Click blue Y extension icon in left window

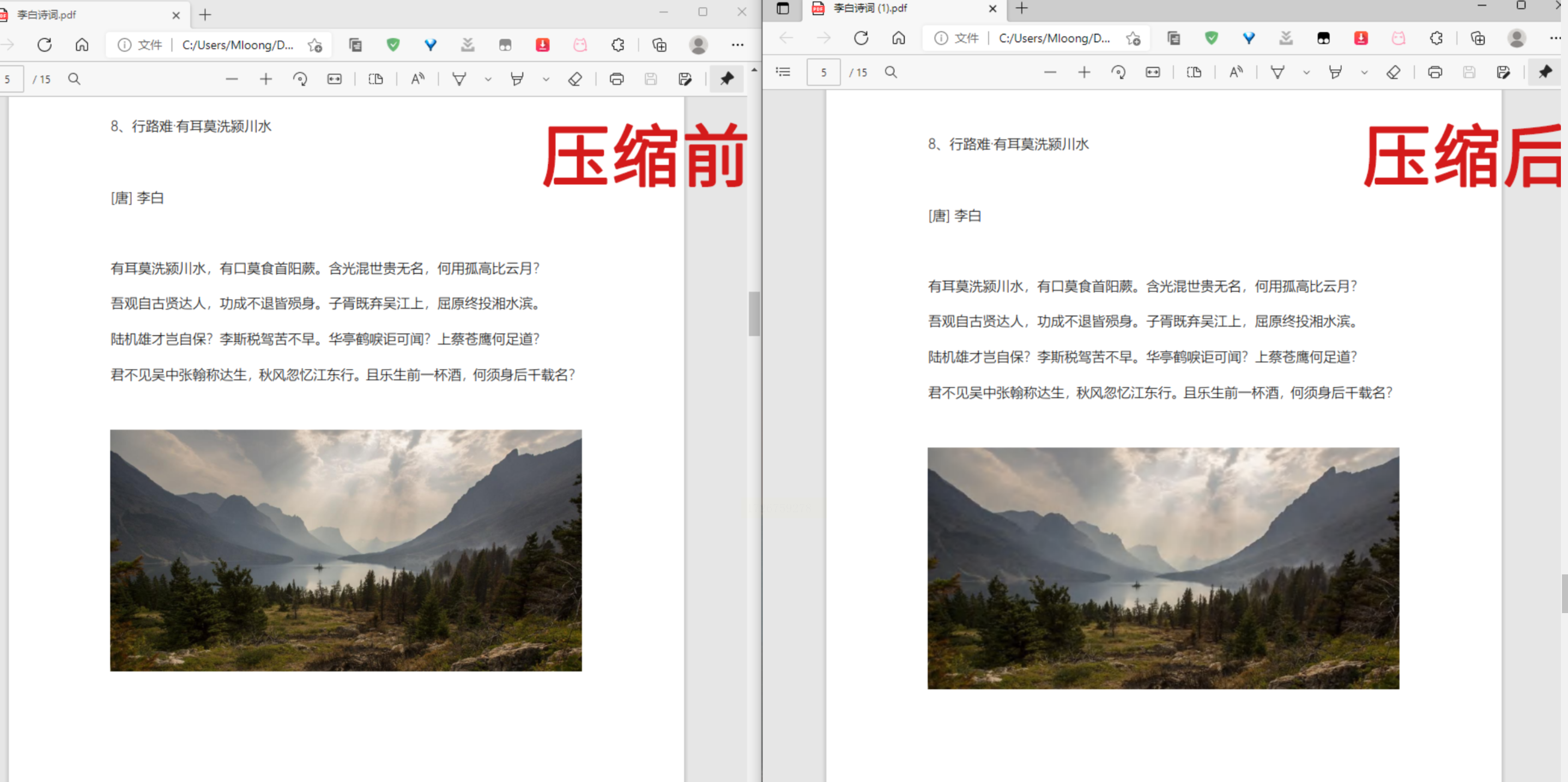click(x=431, y=45)
